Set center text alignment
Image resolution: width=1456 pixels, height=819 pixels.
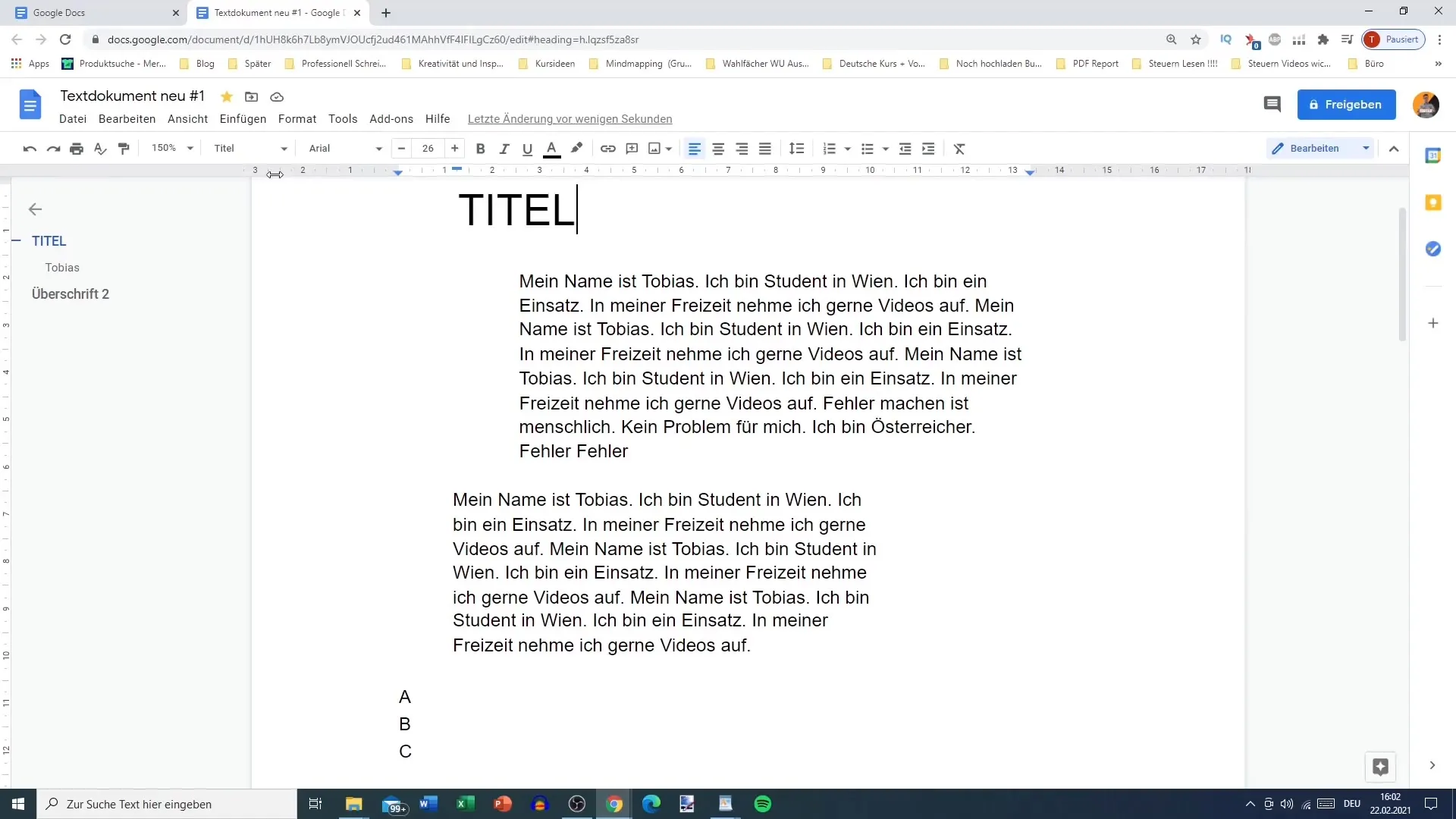[718, 149]
